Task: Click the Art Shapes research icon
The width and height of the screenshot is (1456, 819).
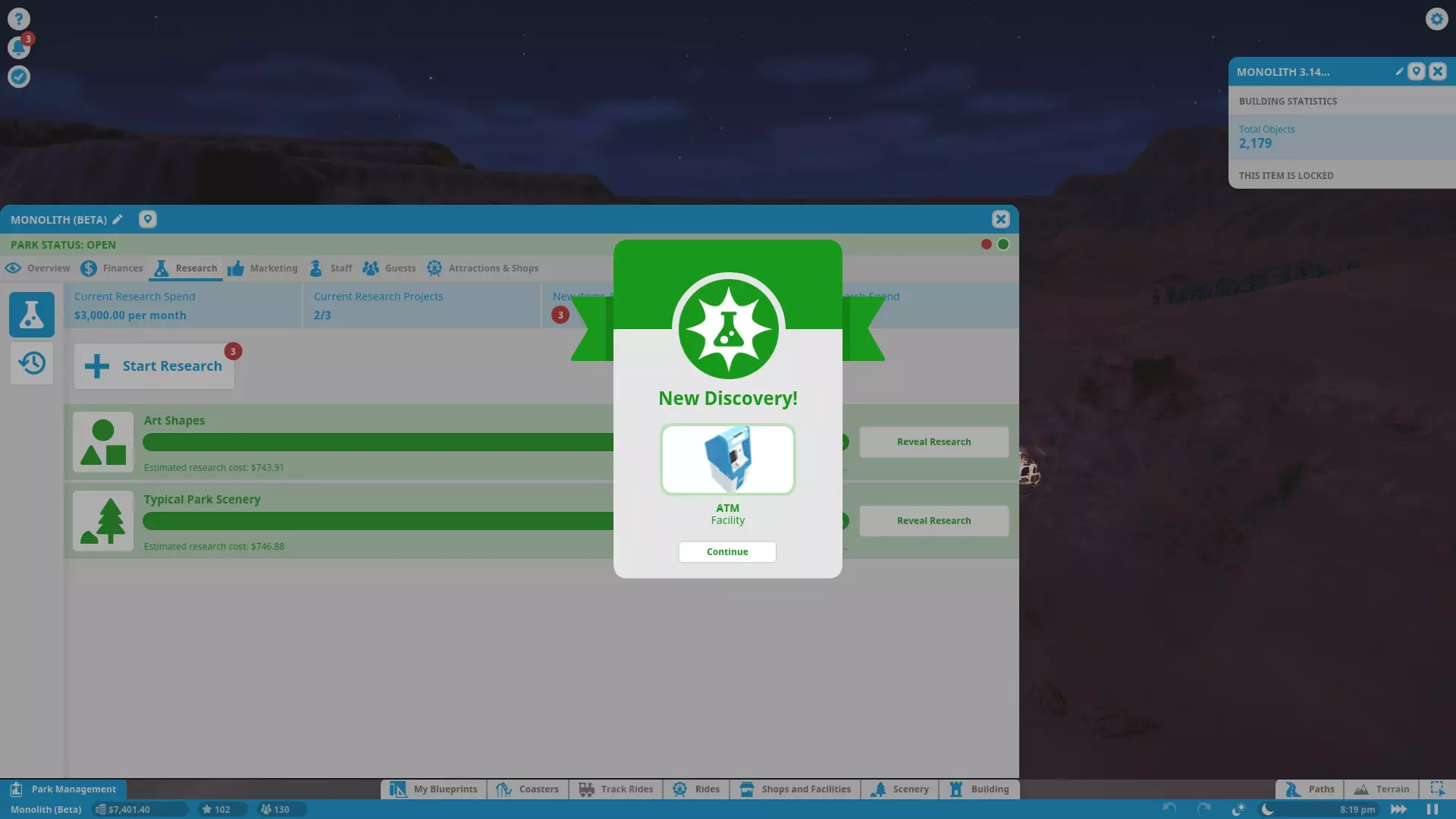Action: (x=103, y=442)
